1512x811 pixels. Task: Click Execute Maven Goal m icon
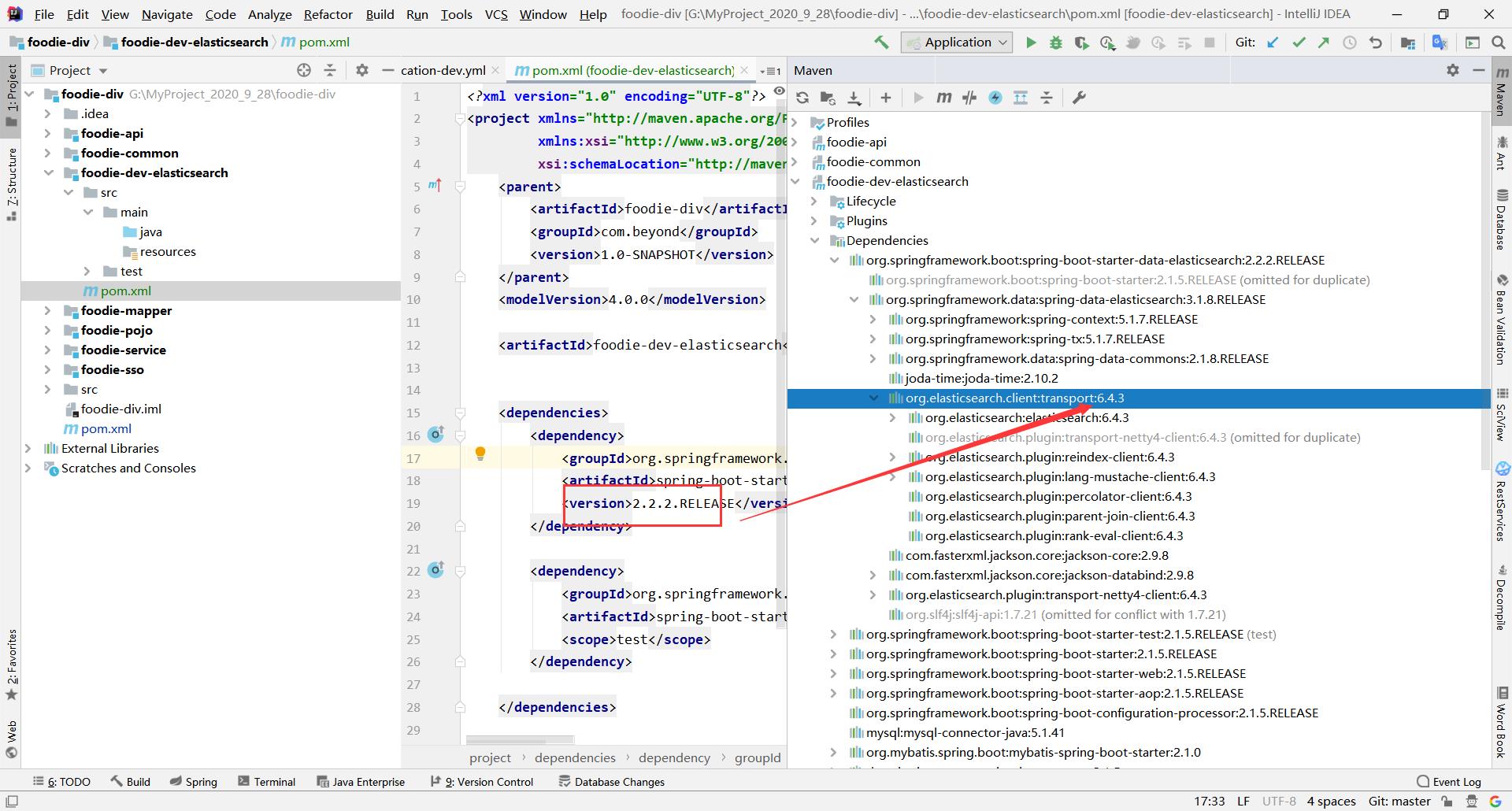[x=943, y=98]
